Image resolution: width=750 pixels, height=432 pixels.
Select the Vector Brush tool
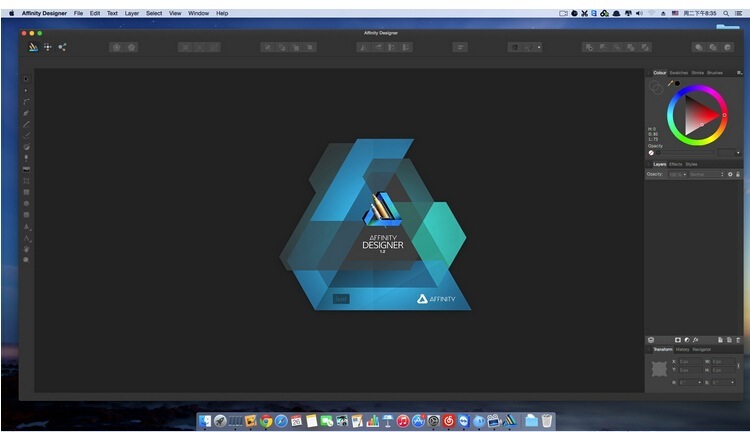pyautogui.click(x=26, y=135)
